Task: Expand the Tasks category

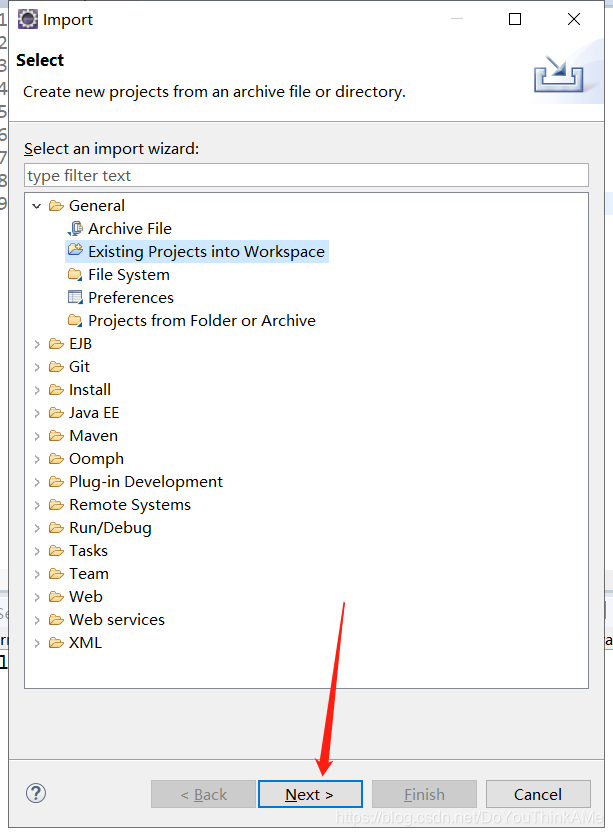Action: point(37,551)
